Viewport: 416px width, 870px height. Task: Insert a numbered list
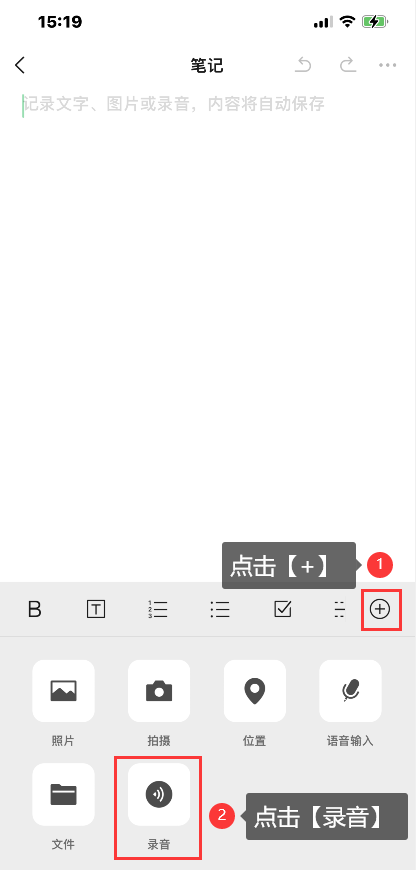(x=158, y=609)
